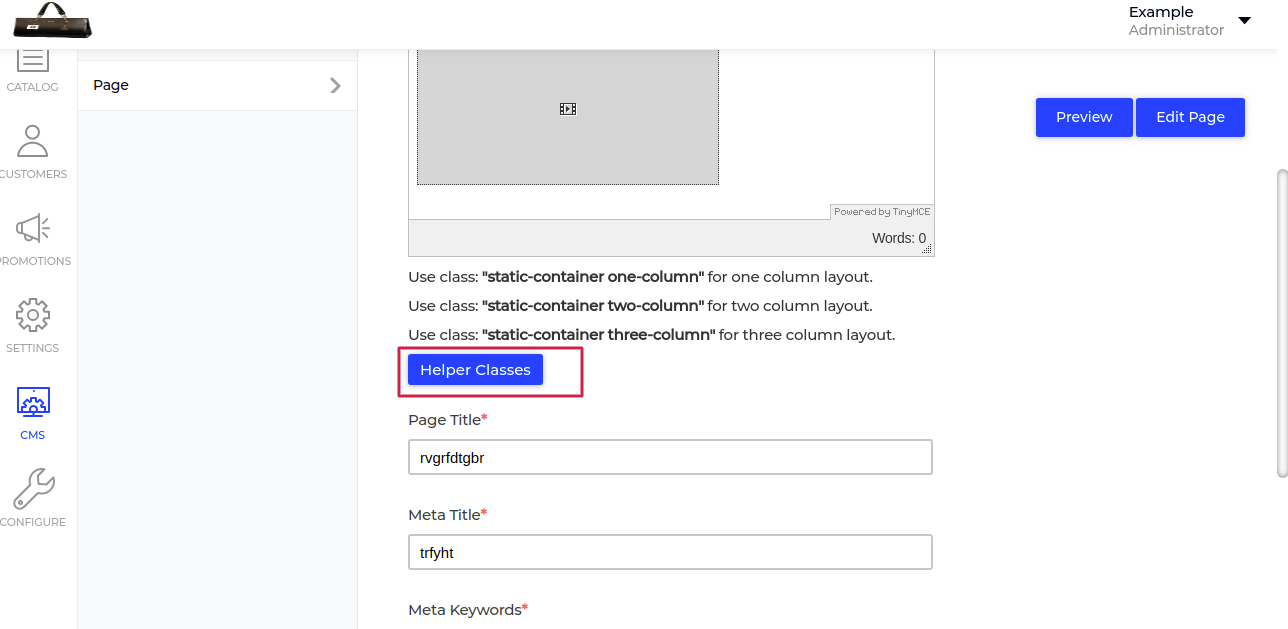The width and height of the screenshot is (1288, 629).
Task: Open the Example Administrator dropdown arrow
Action: tap(1244, 20)
